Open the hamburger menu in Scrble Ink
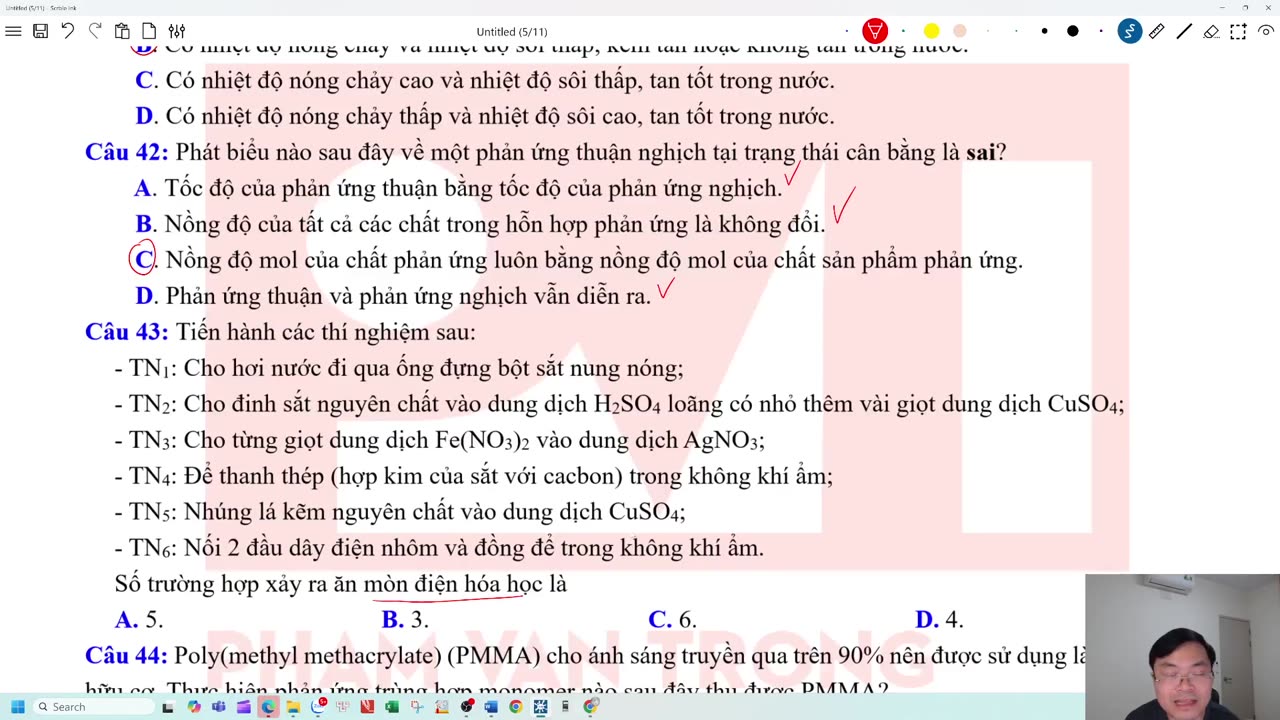The image size is (1280, 720). pos(13,31)
